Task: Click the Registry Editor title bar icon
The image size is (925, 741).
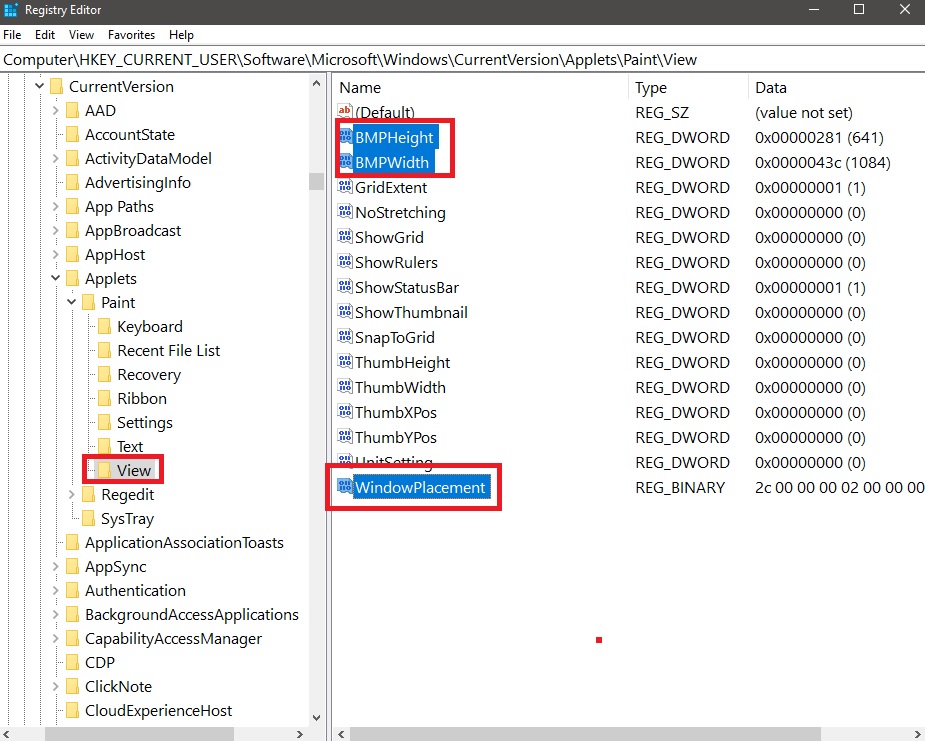Action: [11, 11]
